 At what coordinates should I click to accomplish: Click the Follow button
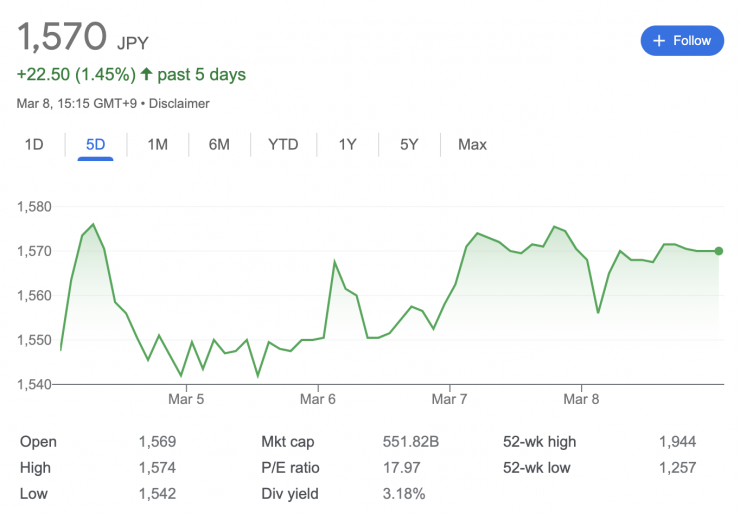pyautogui.click(x=681, y=41)
